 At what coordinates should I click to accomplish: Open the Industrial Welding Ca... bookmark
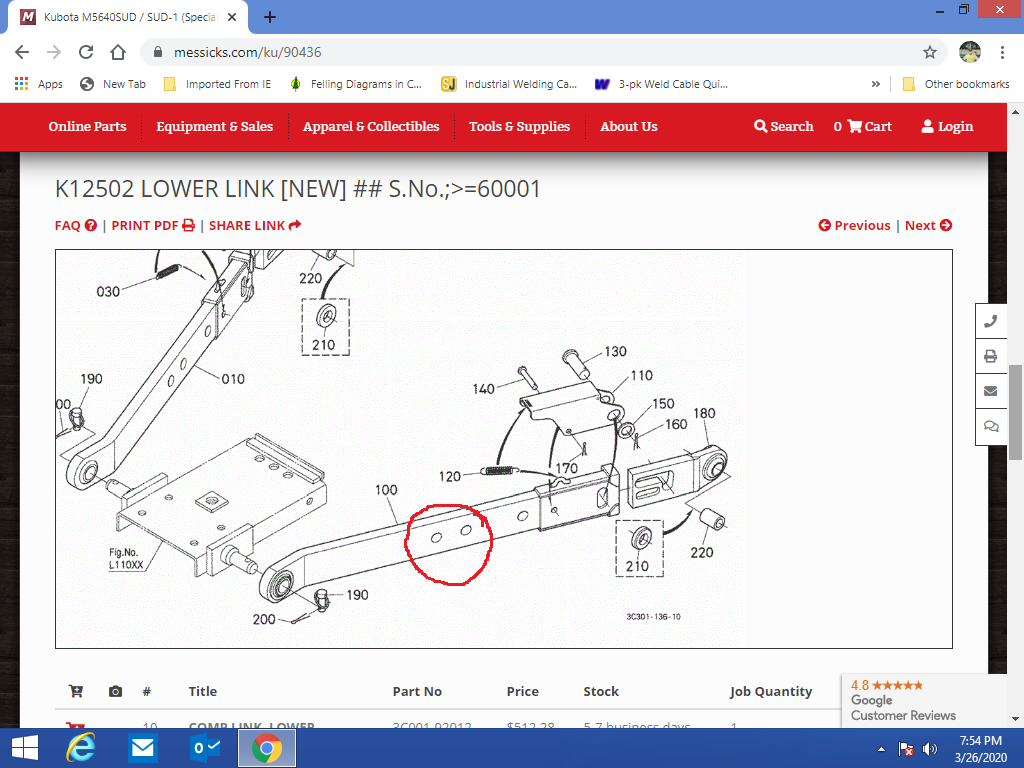[509, 84]
